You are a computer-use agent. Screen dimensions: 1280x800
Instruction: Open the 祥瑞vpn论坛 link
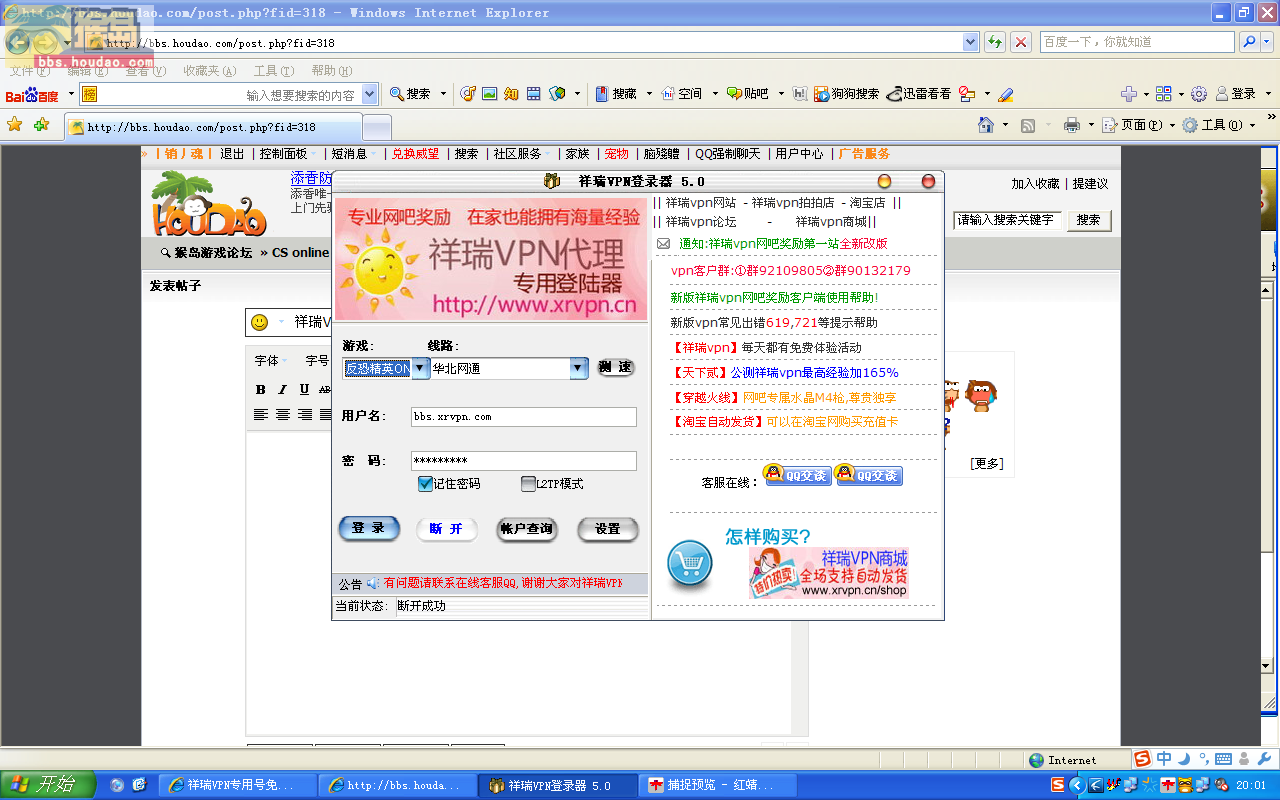(700, 222)
